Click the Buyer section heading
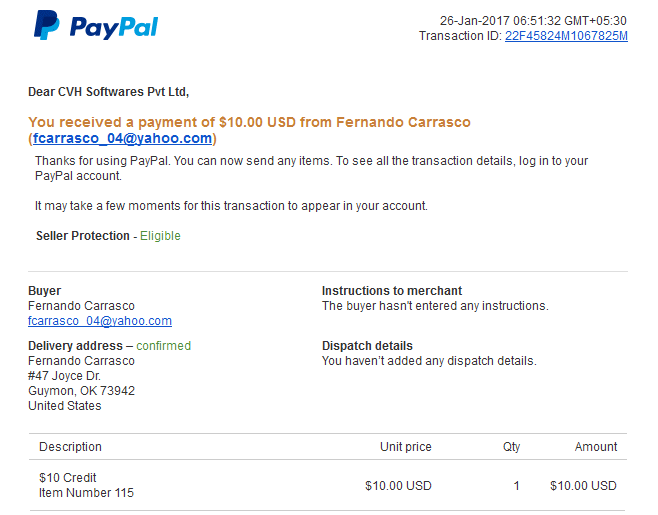The image size is (658, 515). (x=44, y=291)
